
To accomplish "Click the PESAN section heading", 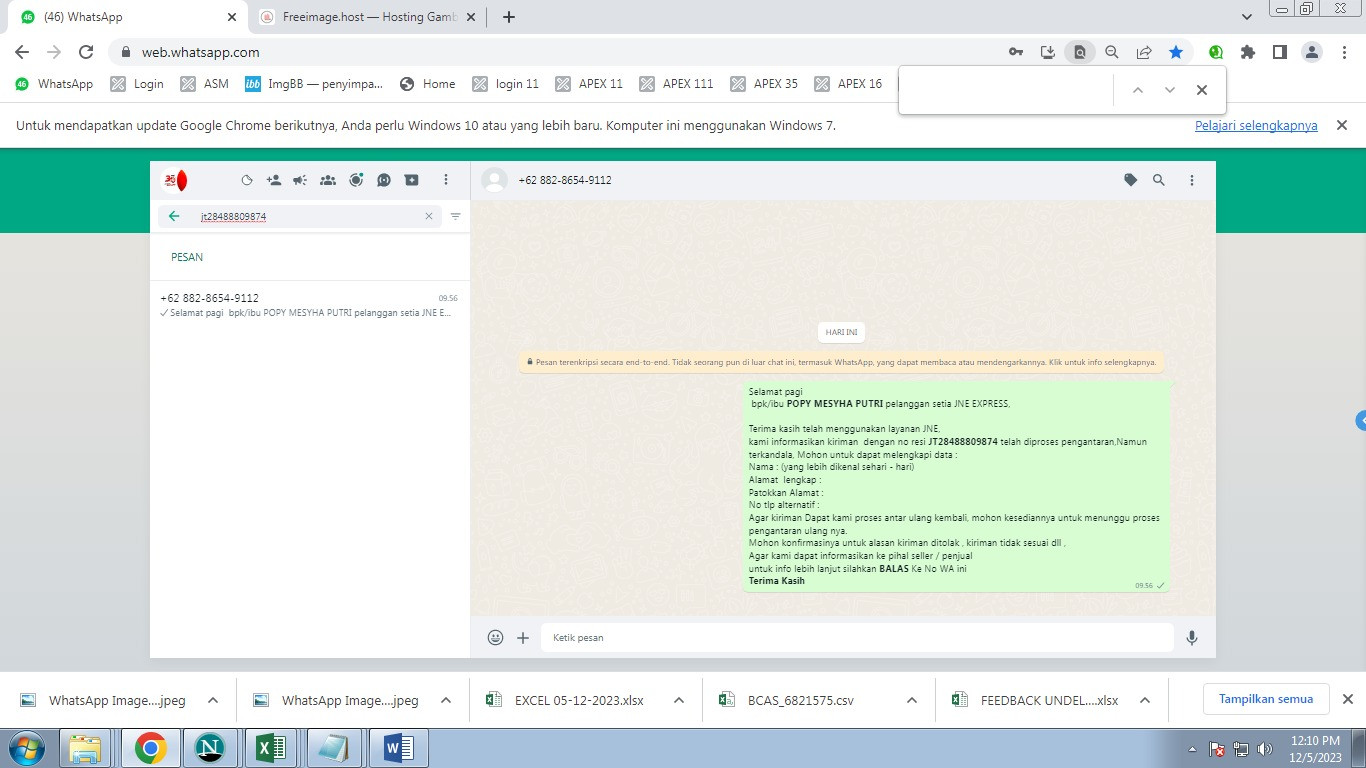I will click(x=187, y=257).
